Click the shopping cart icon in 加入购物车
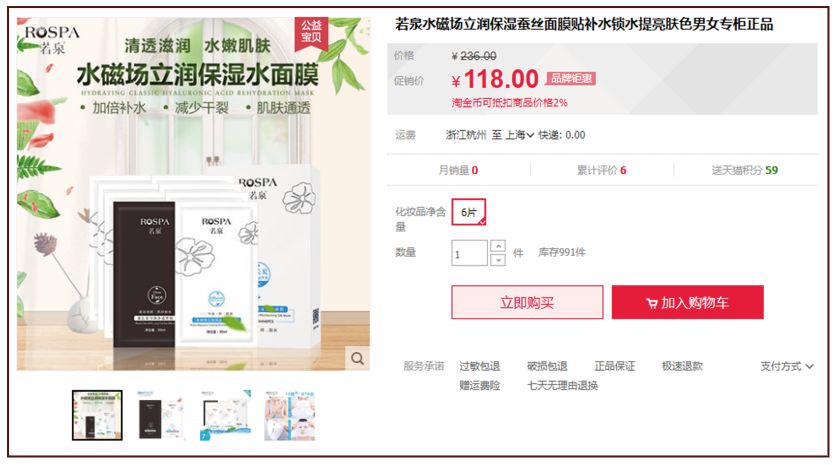The width and height of the screenshot is (837, 465). coord(651,303)
